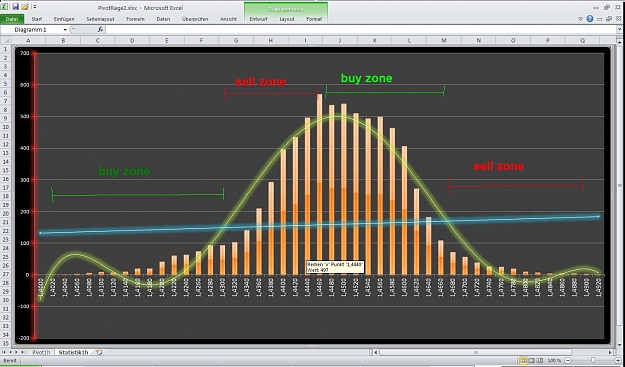625x367 pixels.
Task: Insert a new worksheet via tab icon
Action: [99, 352]
